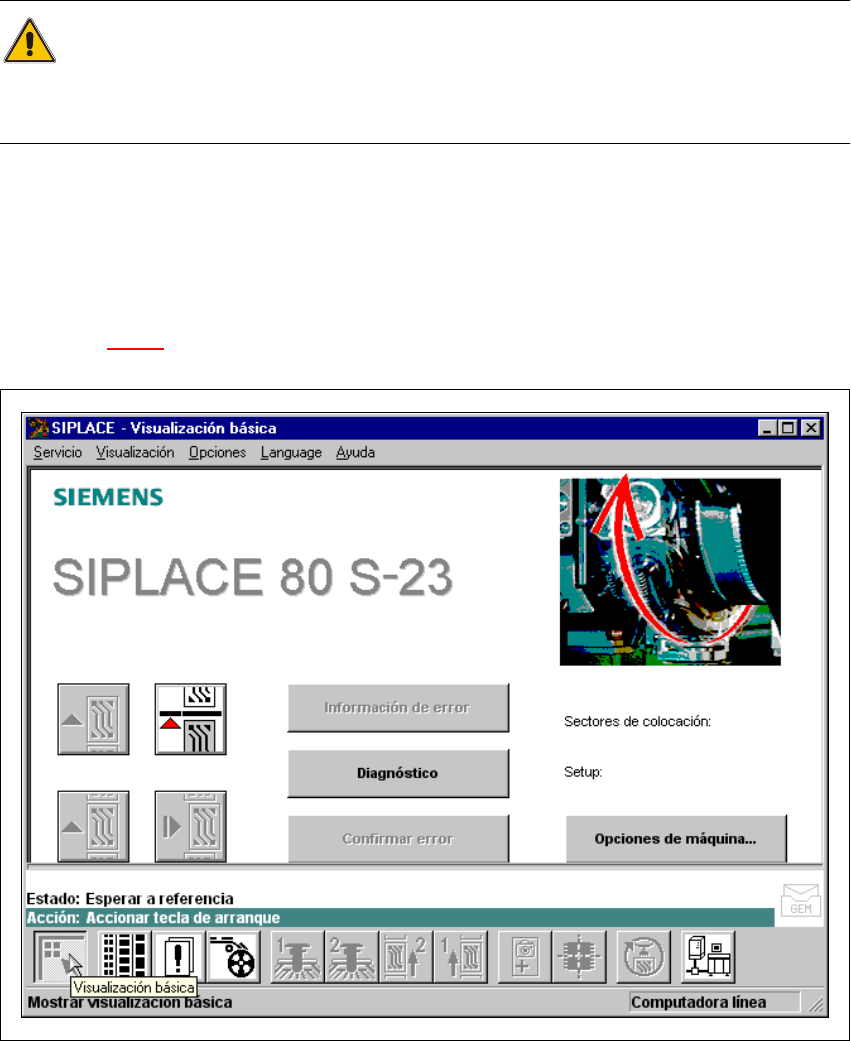Click 'Mostrar visualización básica' status bar text
Viewport: 851px width, 1041px height.
[x=130, y=1002]
